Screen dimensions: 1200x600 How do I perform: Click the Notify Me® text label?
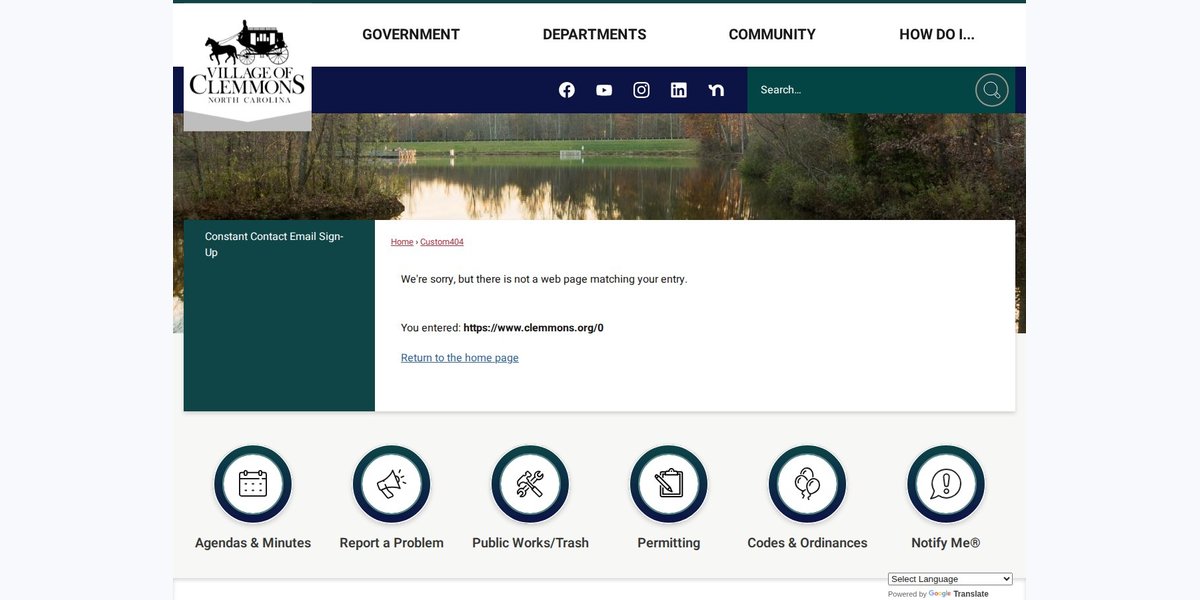pyautogui.click(x=946, y=543)
